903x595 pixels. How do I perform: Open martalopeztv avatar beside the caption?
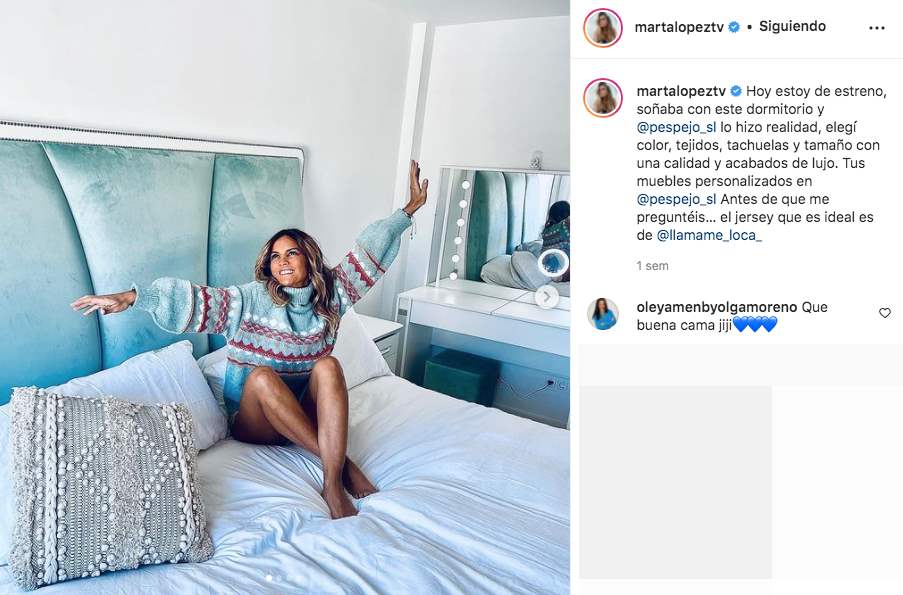tap(603, 98)
